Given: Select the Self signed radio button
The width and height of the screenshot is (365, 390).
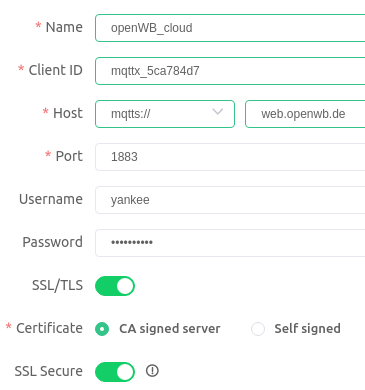Looking at the screenshot, I should (x=258, y=329).
